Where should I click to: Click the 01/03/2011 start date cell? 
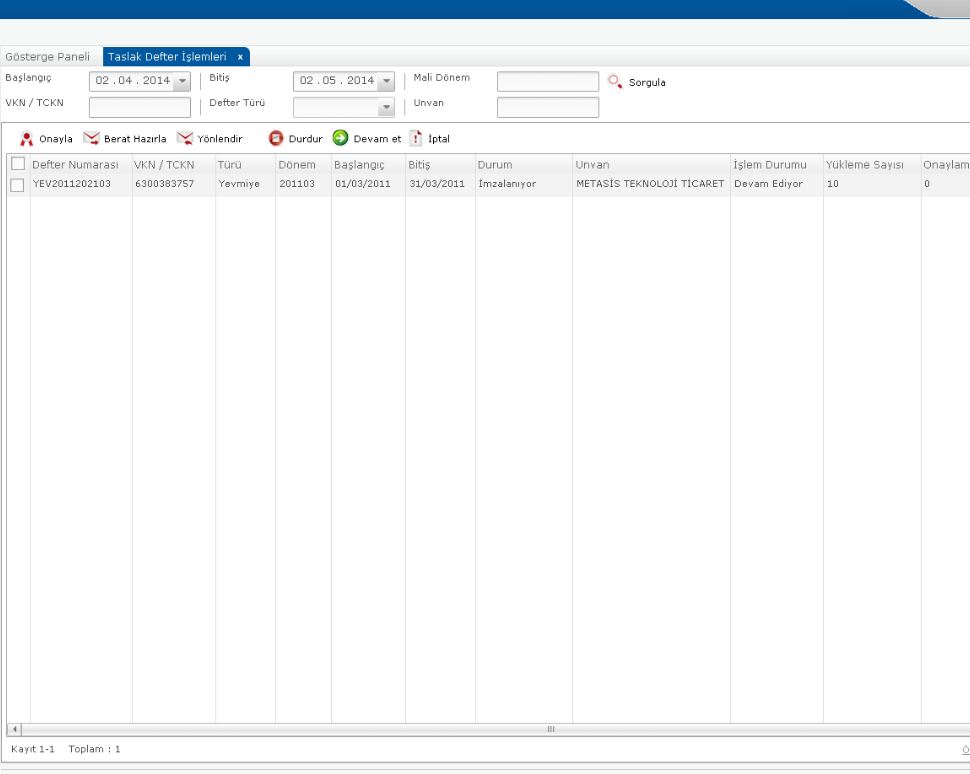pos(363,184)
